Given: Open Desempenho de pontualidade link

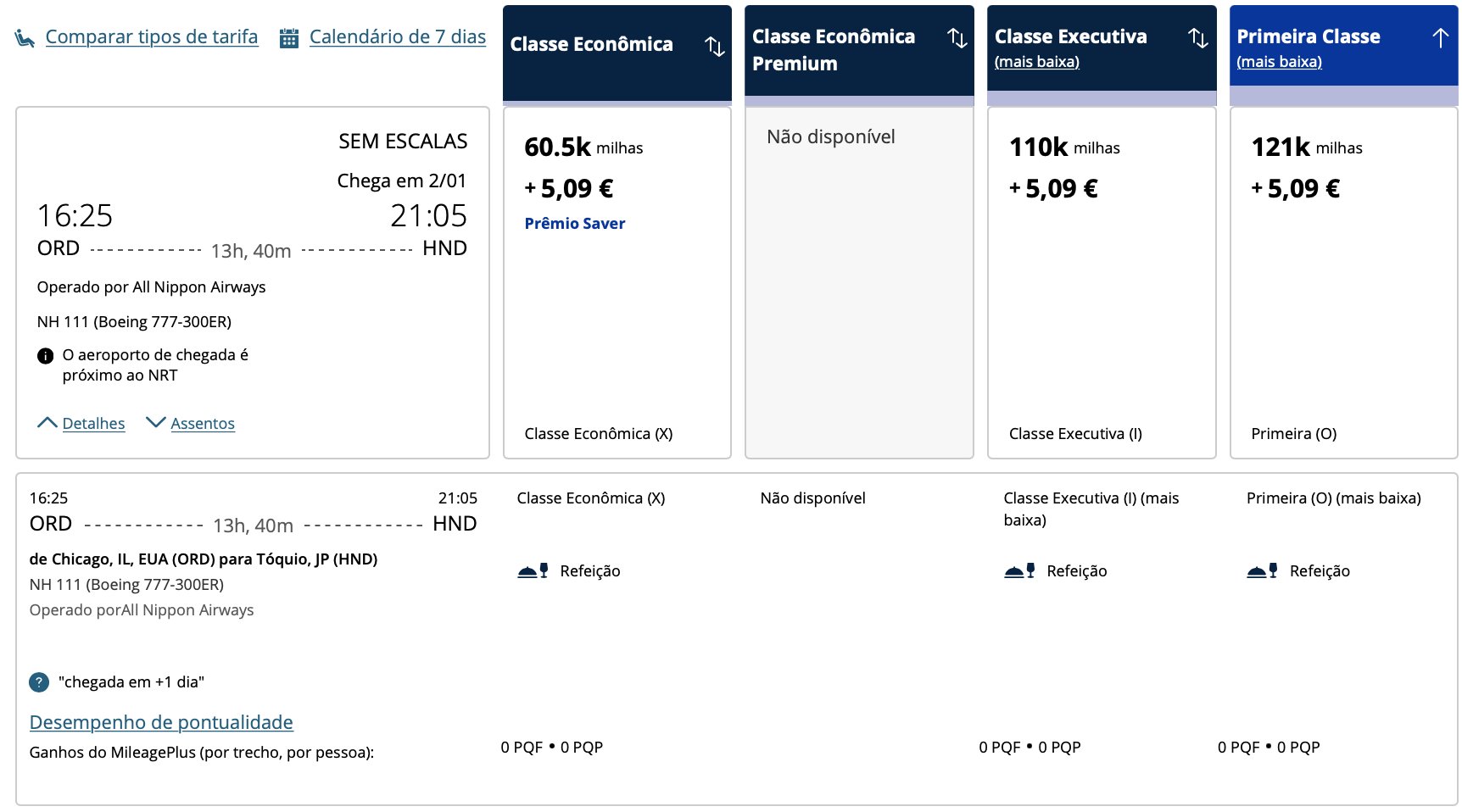Looking at the screenshot, I should 161,722.
